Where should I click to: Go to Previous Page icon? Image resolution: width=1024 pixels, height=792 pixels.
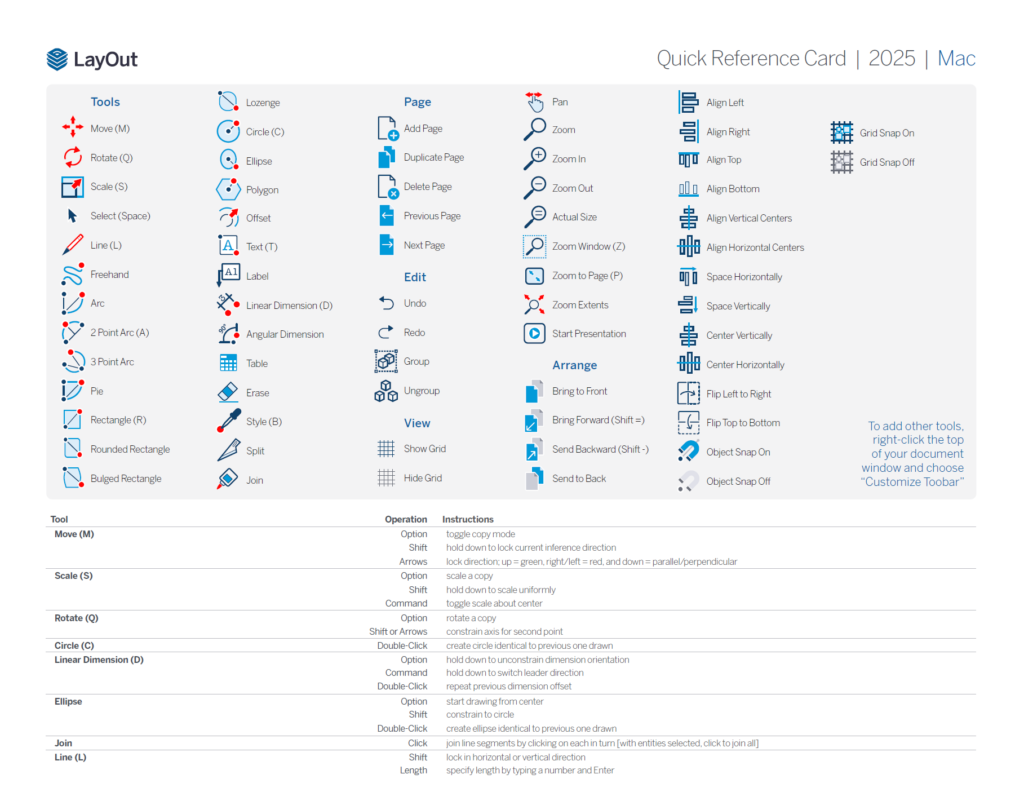tap(387, 215)
